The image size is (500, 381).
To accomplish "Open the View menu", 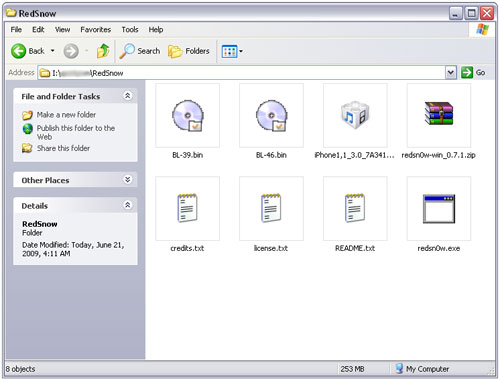I will click(62, 30).
